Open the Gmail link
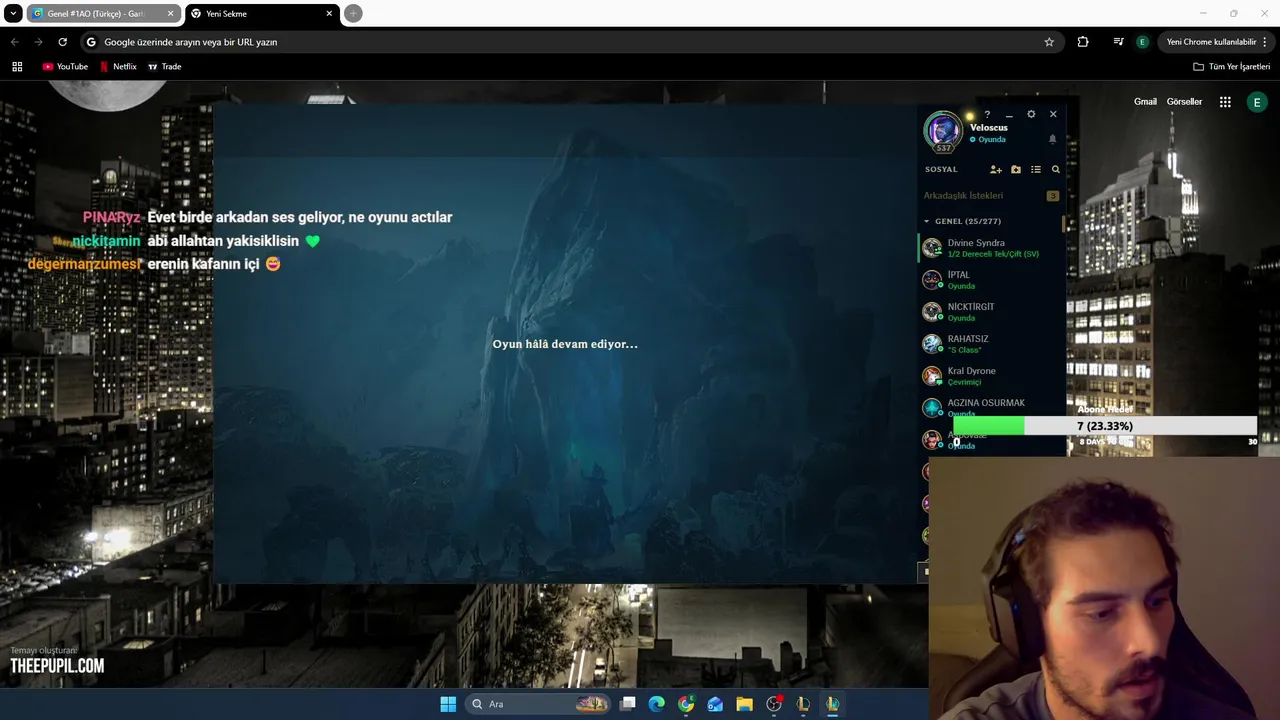1280x720 pixels. pos(1145,102)
